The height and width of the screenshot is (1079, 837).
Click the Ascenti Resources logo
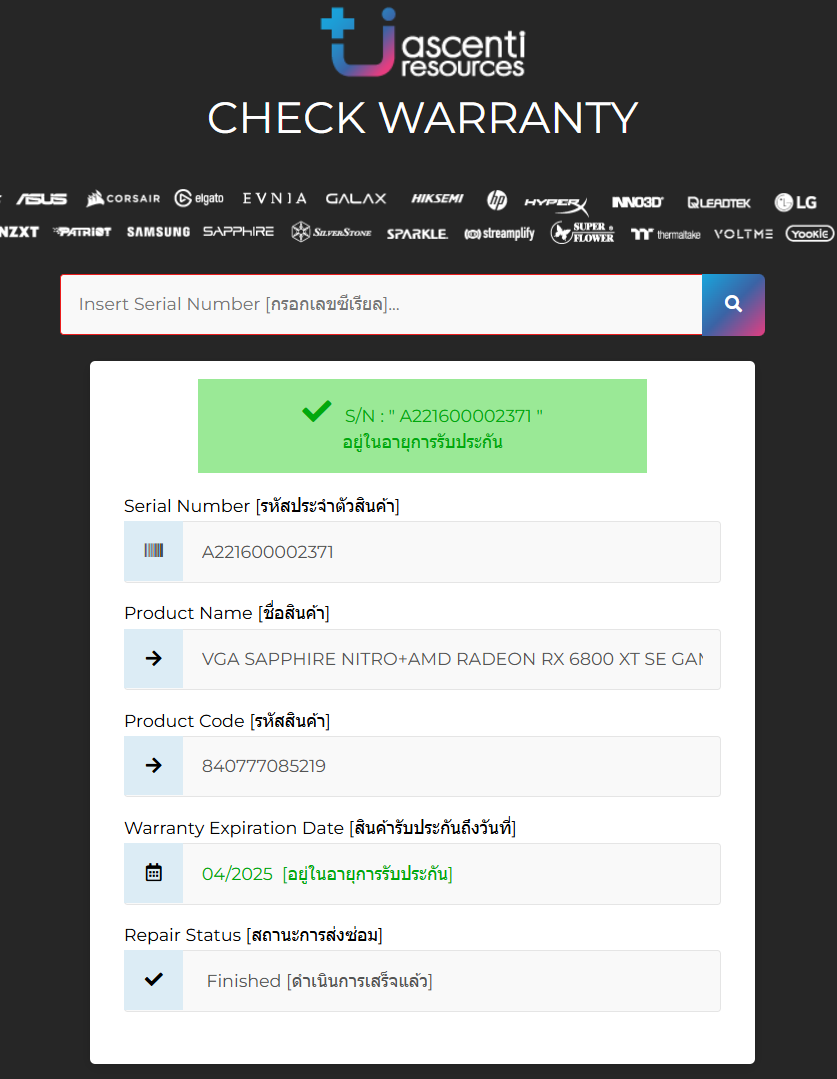(x=423, y=43)
